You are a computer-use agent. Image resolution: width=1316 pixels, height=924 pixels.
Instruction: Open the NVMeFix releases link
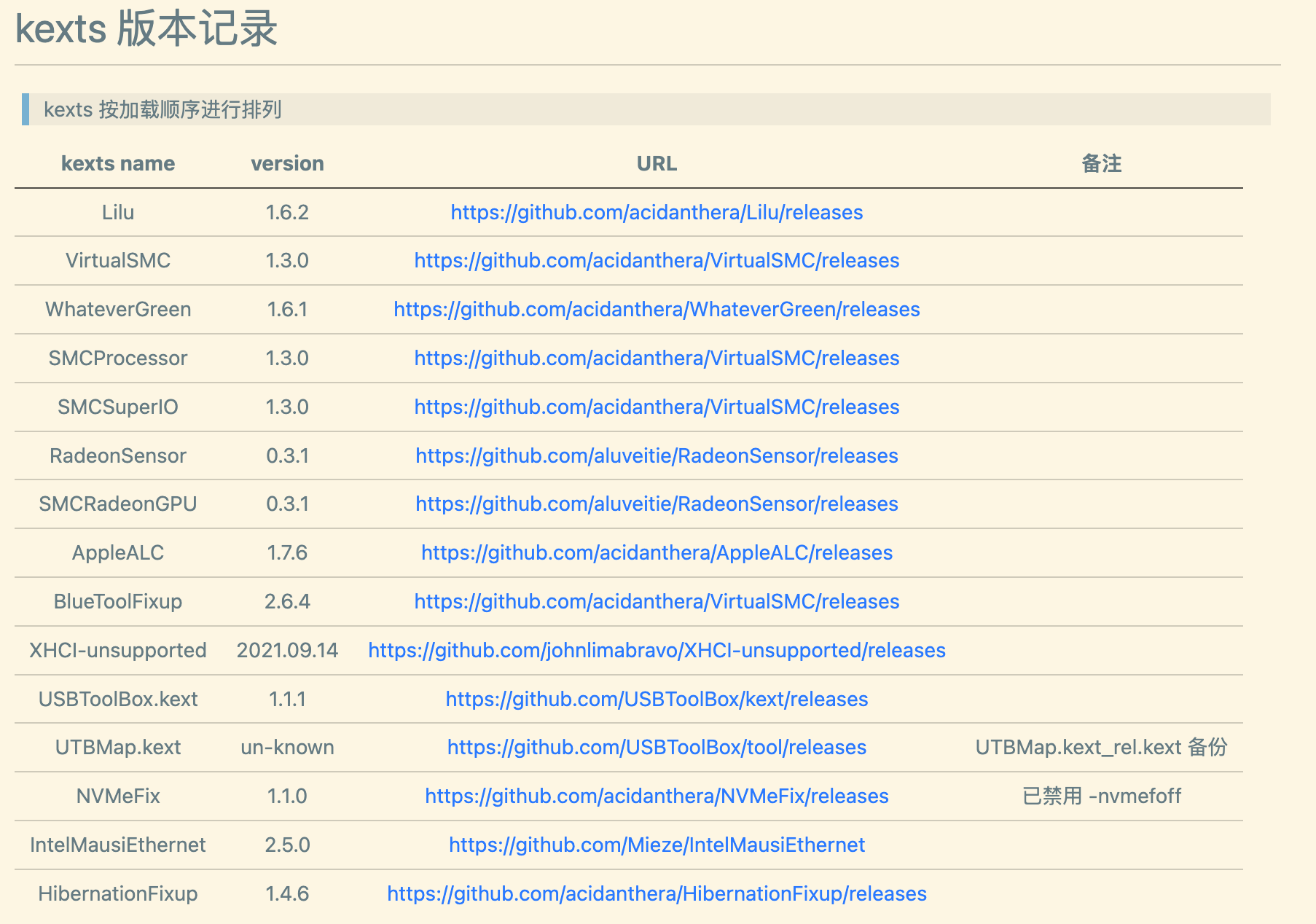click(x=657, y=796)
